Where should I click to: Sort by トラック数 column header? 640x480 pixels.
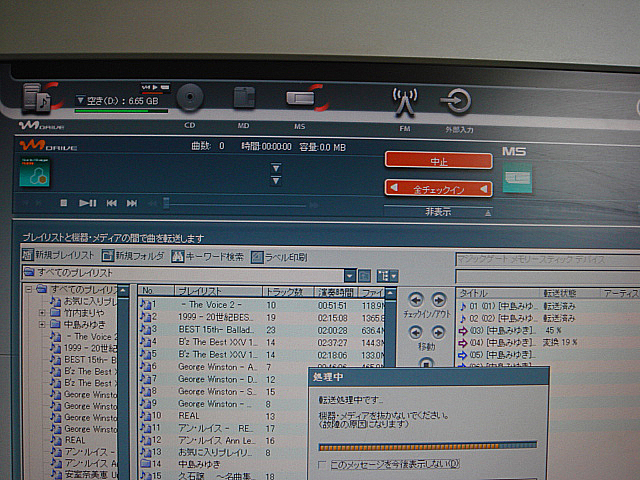pyautogui.click(x=288, y=292)
